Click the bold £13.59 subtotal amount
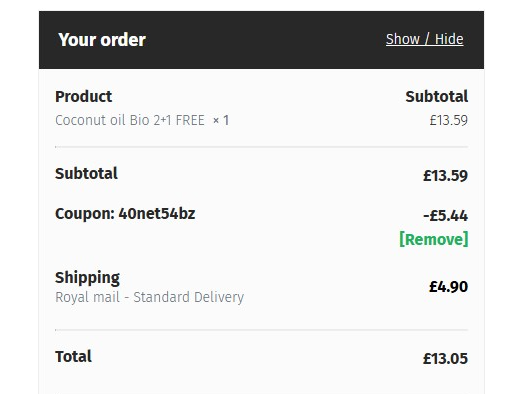Screen dimensions: 507x394 (445, 176)
